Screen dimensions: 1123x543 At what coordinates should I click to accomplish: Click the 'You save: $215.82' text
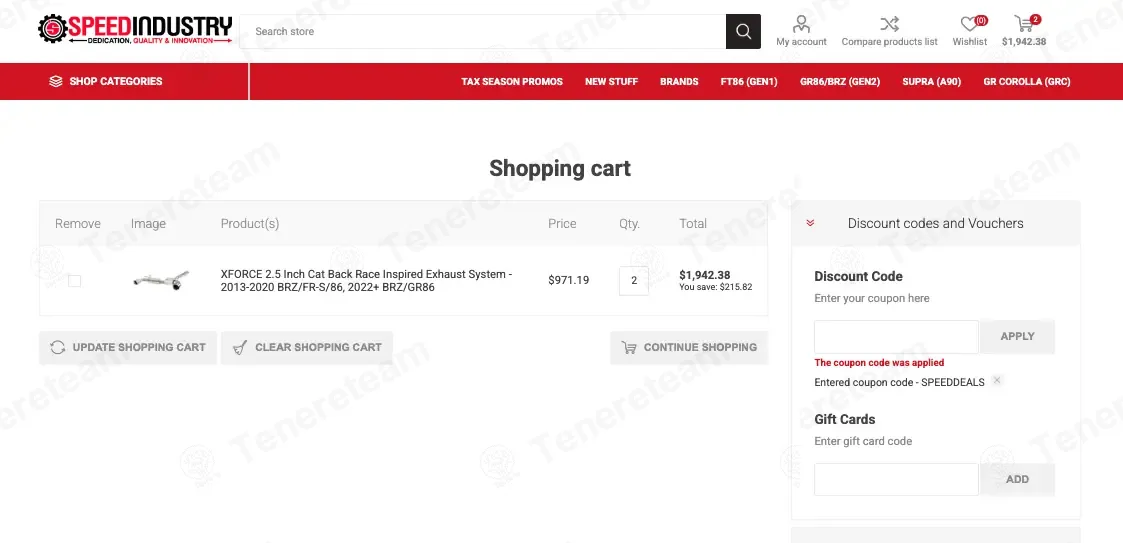tap(715, 287)
